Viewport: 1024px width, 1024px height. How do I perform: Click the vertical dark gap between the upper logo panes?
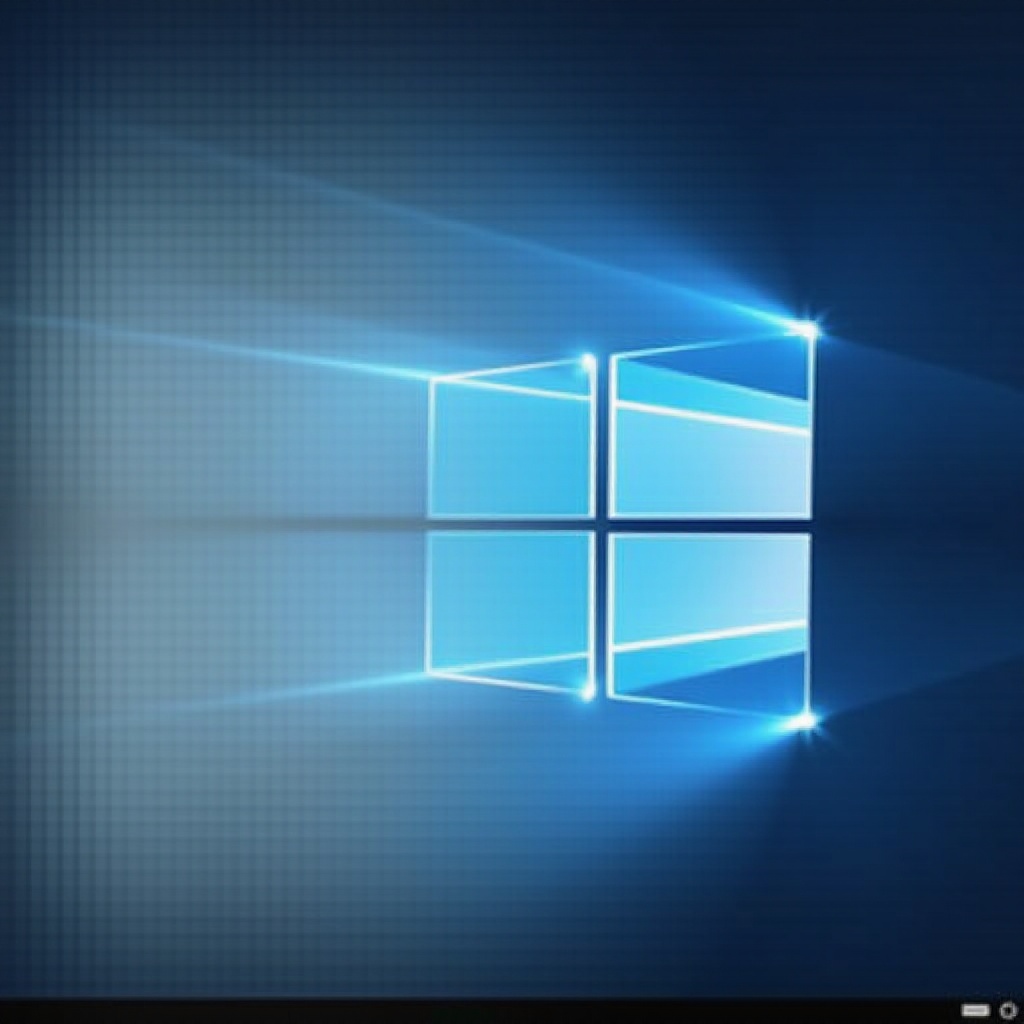pos(602,440)
